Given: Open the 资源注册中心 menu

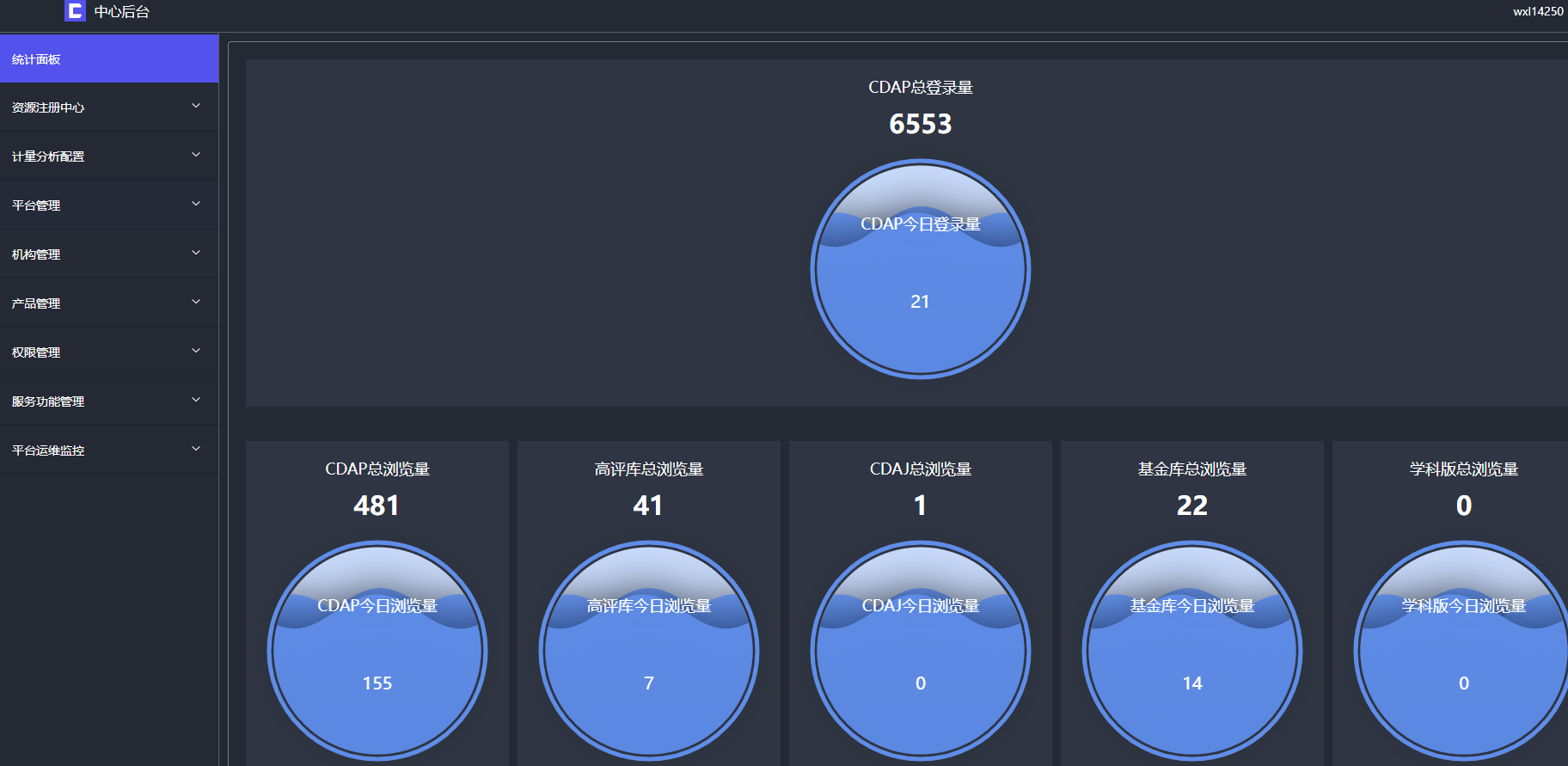Looking at the screenshot, I should coord(109,107).
